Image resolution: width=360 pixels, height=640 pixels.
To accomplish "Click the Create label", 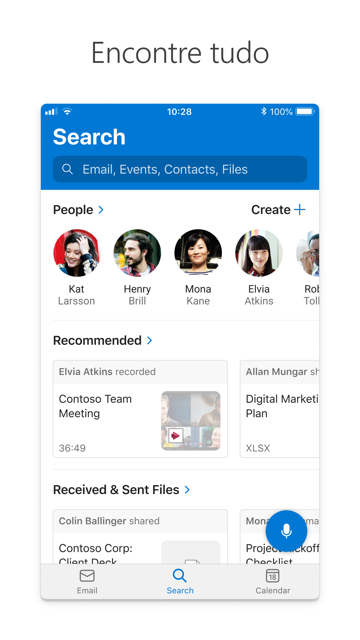I will pyautogui.click(x=271, y=210).
